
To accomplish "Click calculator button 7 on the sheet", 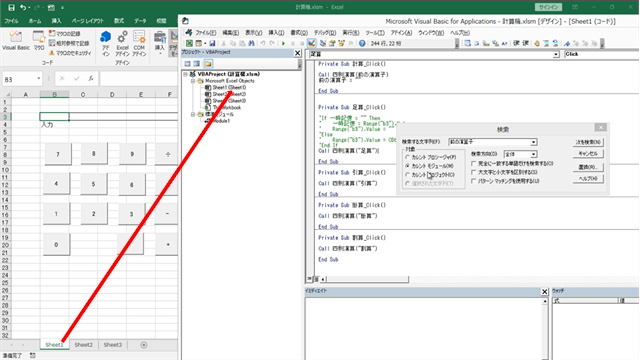I will coord(58,154).
